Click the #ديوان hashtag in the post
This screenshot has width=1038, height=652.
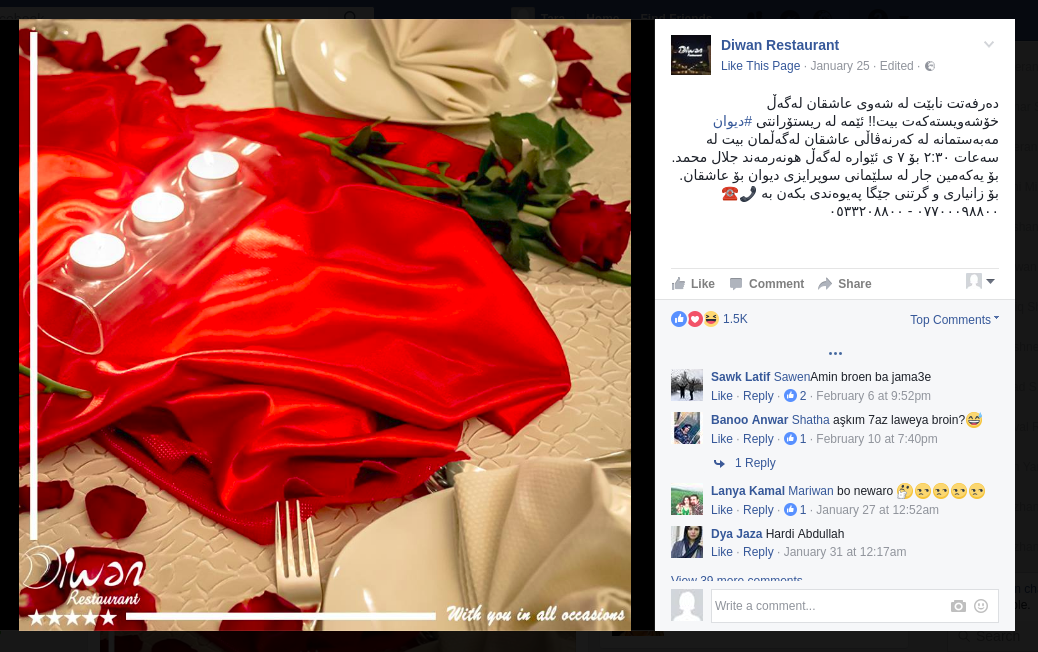coord(732,121)
